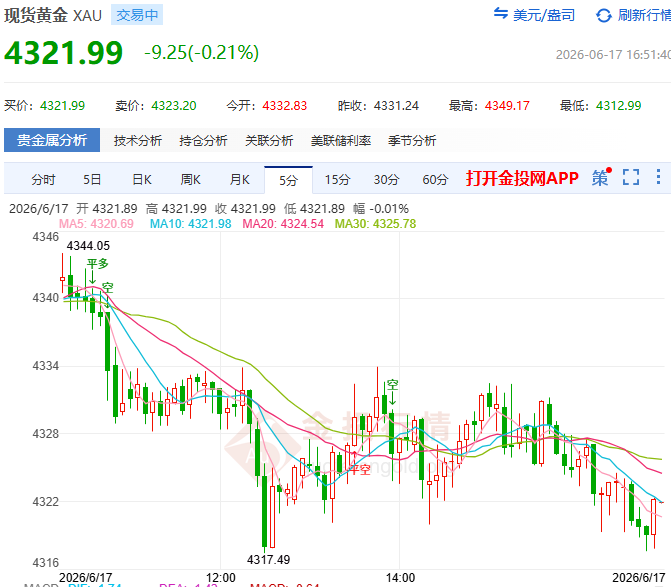Click the 幅 -0.01% candle info
671x587 pixels.
click(380, 209)
